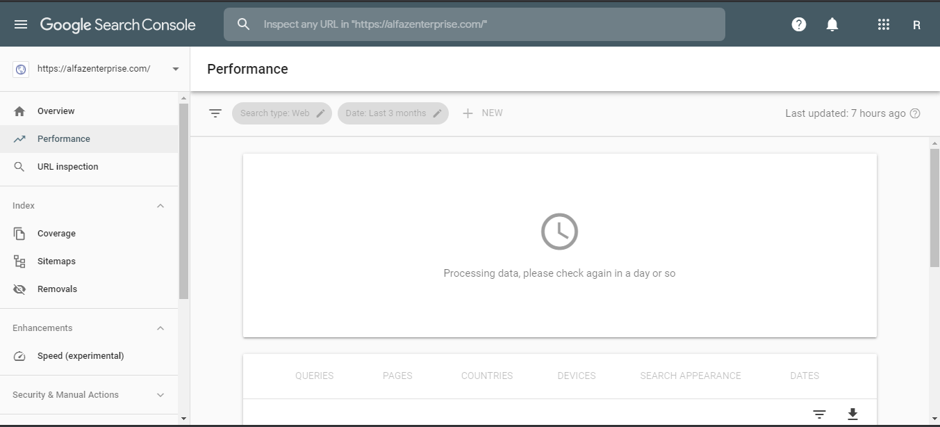
Task: Collapse the Index section
Action: coord(160,206)
